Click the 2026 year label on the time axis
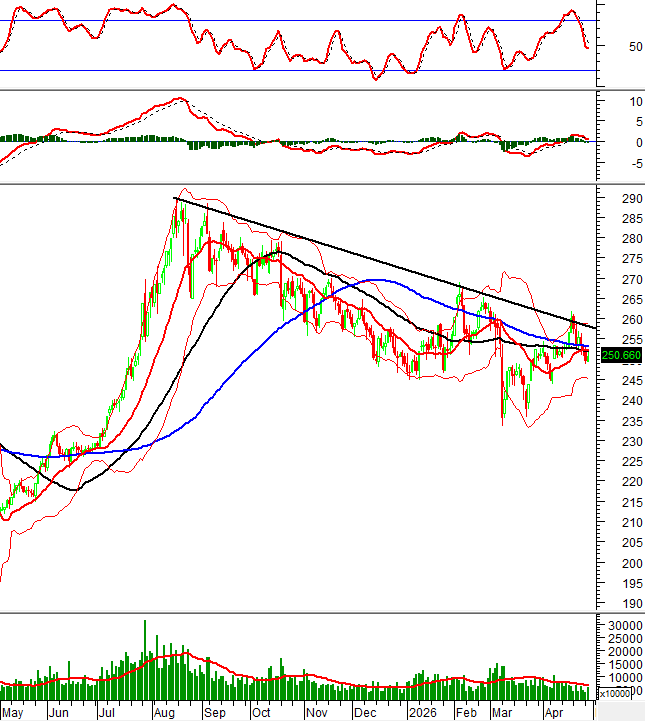Image resolution: width=645 pixels, height=721 pixels. tap(422, 713)
